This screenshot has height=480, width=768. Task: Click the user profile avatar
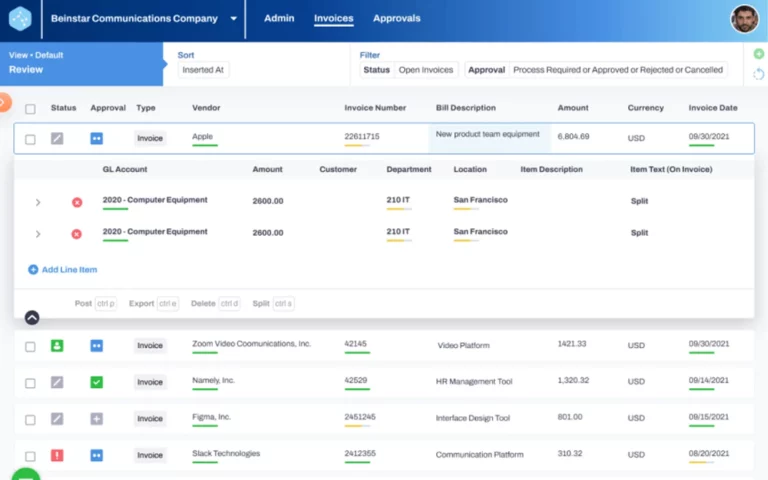(x=744, y=19)
